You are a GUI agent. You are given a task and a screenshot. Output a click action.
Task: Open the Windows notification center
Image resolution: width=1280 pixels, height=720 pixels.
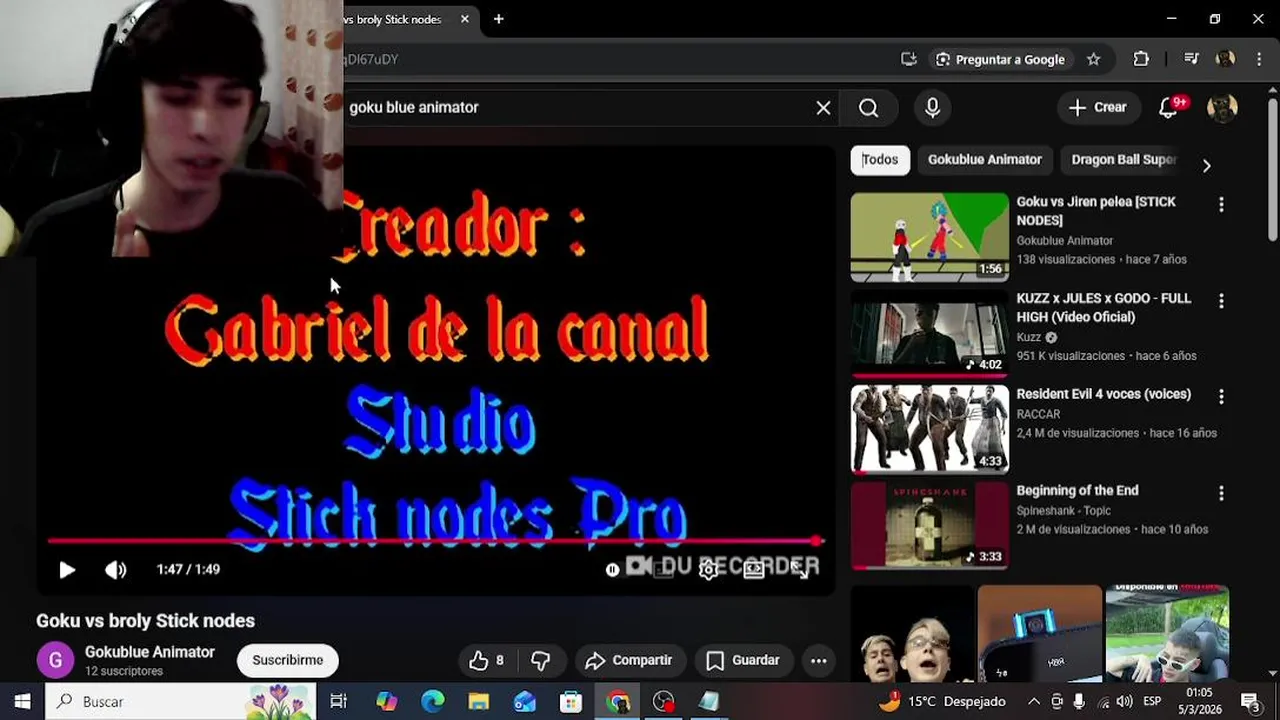click(1250, 701)
